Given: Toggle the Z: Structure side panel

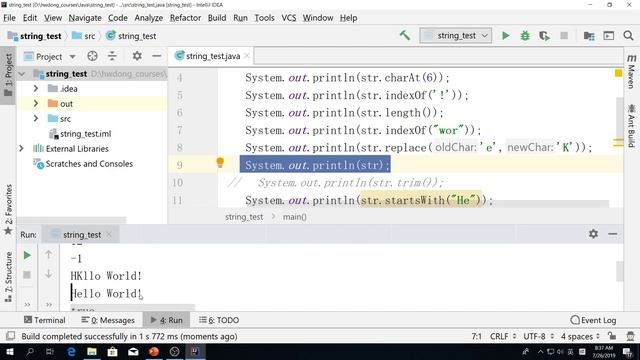Looking at the screenshot, I should [8, 277].
